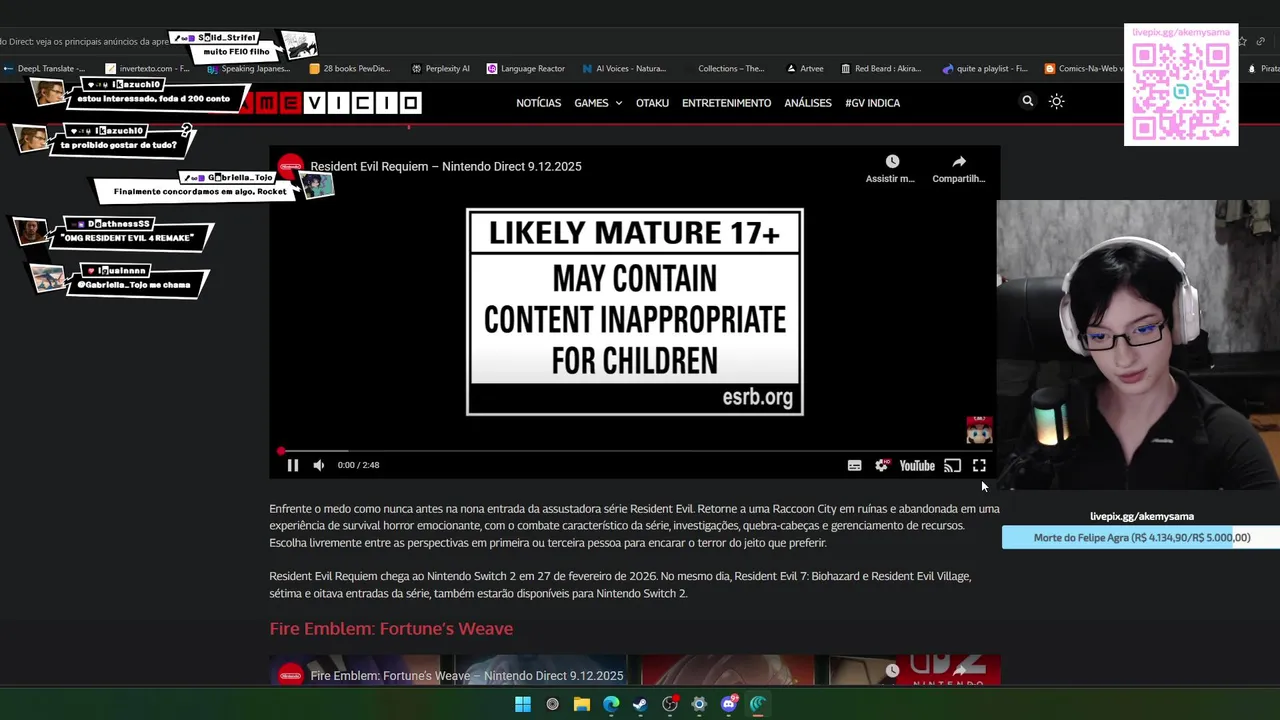Click the livepix QR code overlay
The image size is (1280, 720).
1181,85
